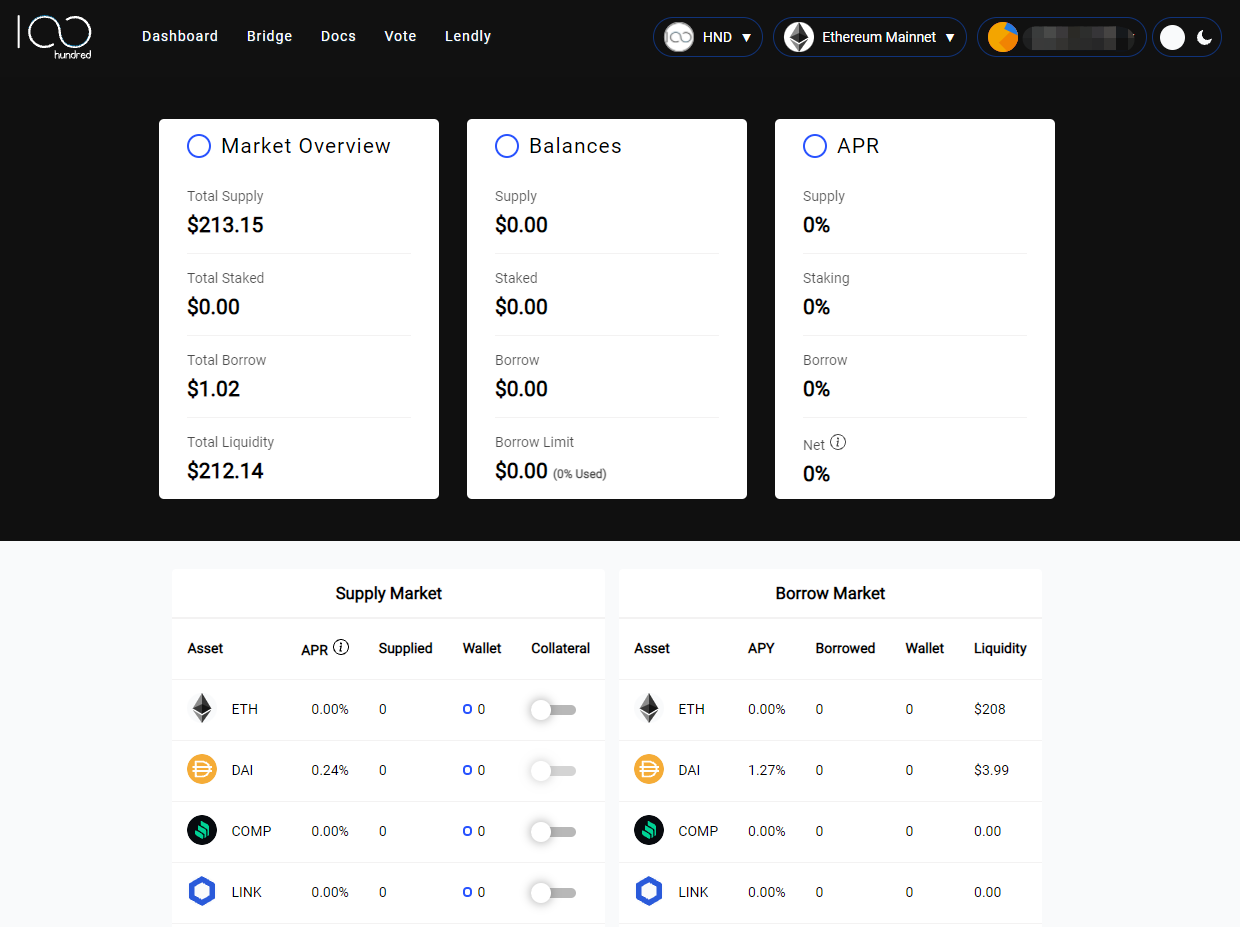Toggle DAI collateral switch
The image size is (1240, 927).
click(553, 770)
